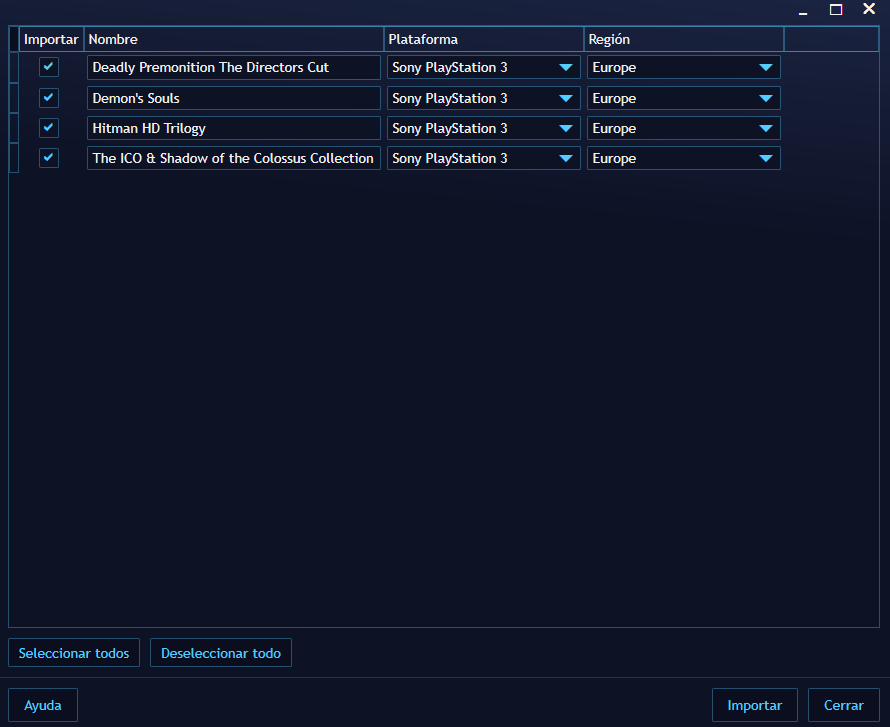Toggle import checkbox for Demon's Souls
Screen dimensions: 890x727
[x=48, y=98]
